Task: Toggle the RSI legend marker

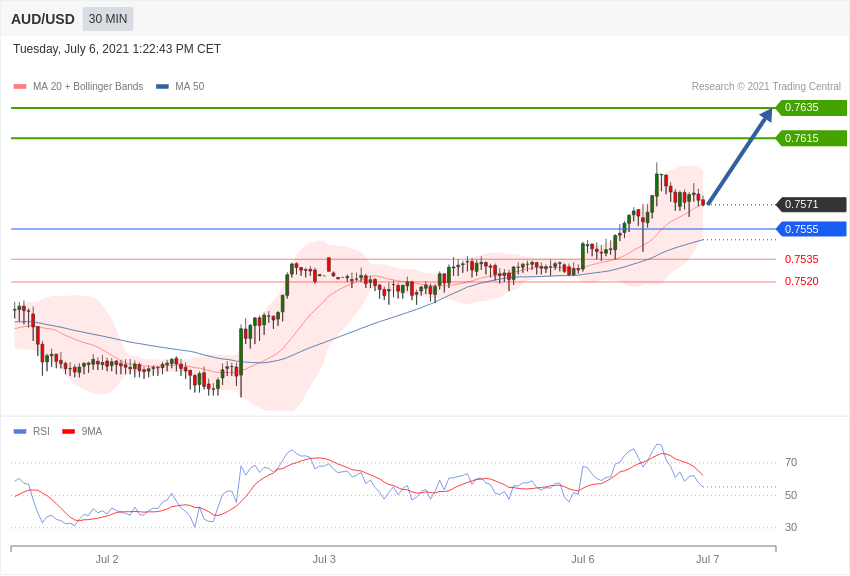Action: 20,432
